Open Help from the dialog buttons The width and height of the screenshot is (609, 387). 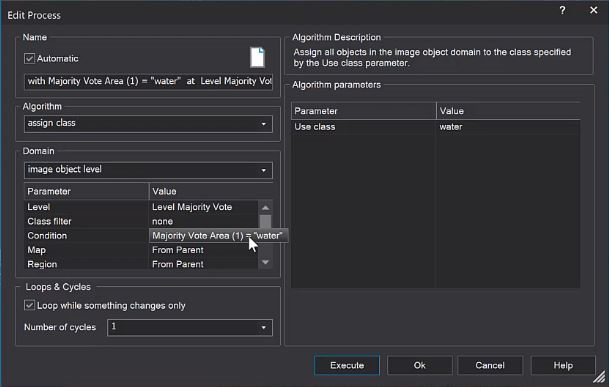(x=563, y=365)
